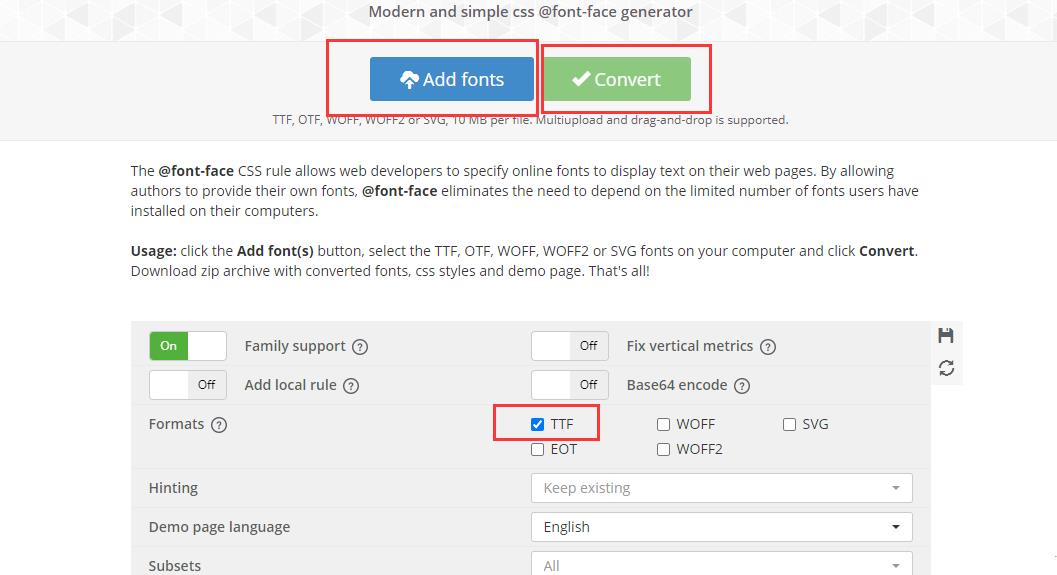Screen dimensions: 1057x575
Task: Toggle the Family support switch
Action: [188, 346]
